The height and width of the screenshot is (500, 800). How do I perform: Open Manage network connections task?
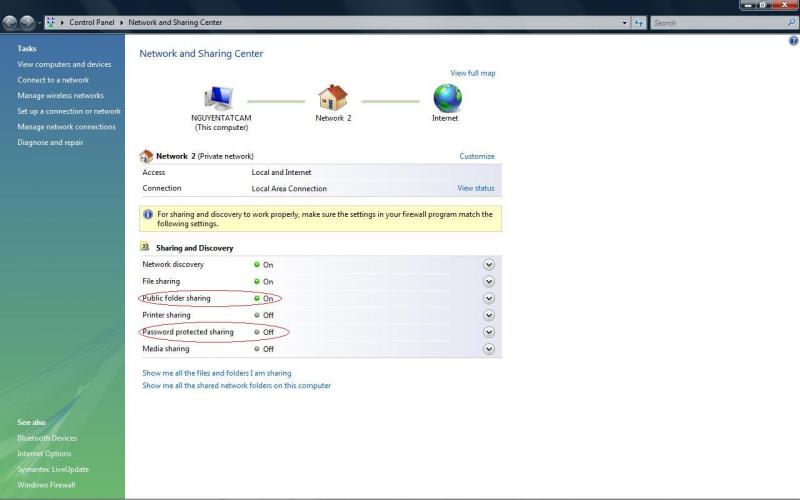point(66,127)
